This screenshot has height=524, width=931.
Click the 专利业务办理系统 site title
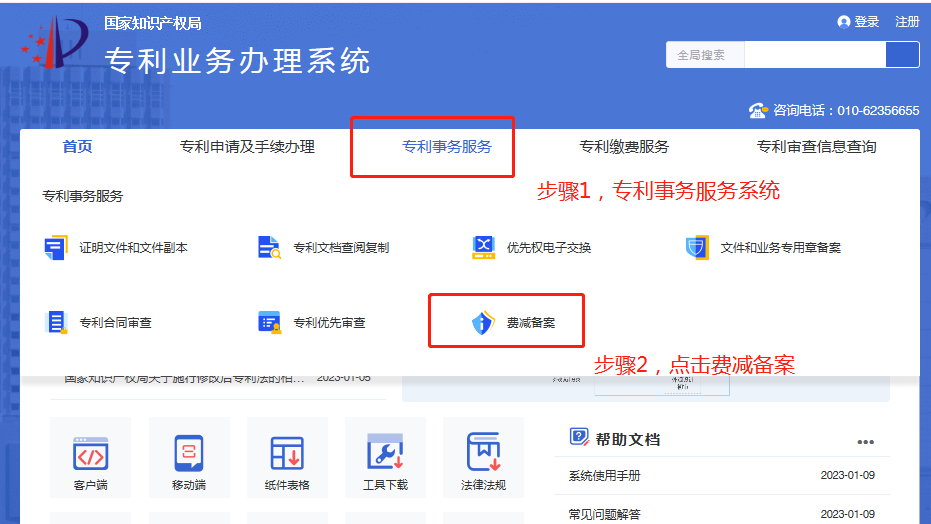[238, 61]
